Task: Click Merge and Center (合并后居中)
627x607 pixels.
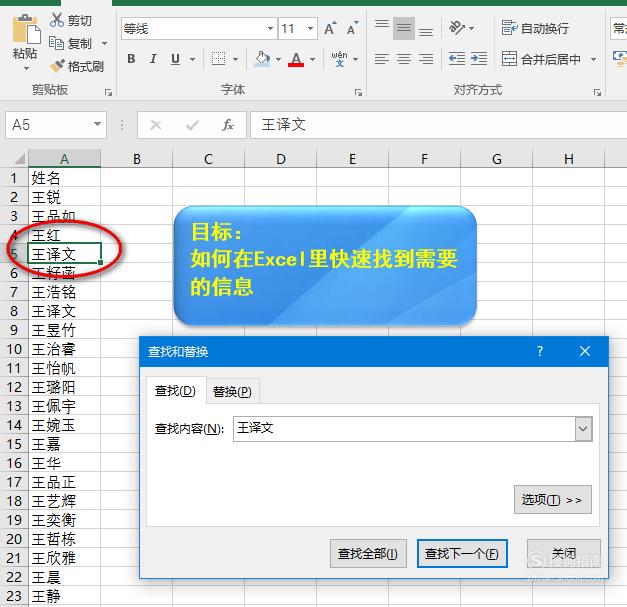Action: (541, 59)
